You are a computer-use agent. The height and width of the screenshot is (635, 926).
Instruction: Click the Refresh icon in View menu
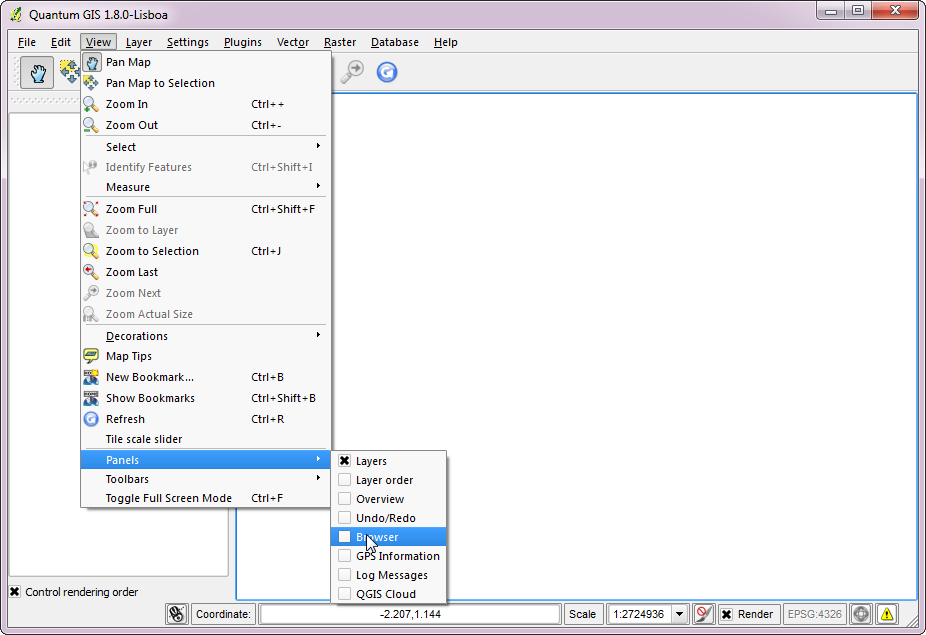tap(91, 419)
